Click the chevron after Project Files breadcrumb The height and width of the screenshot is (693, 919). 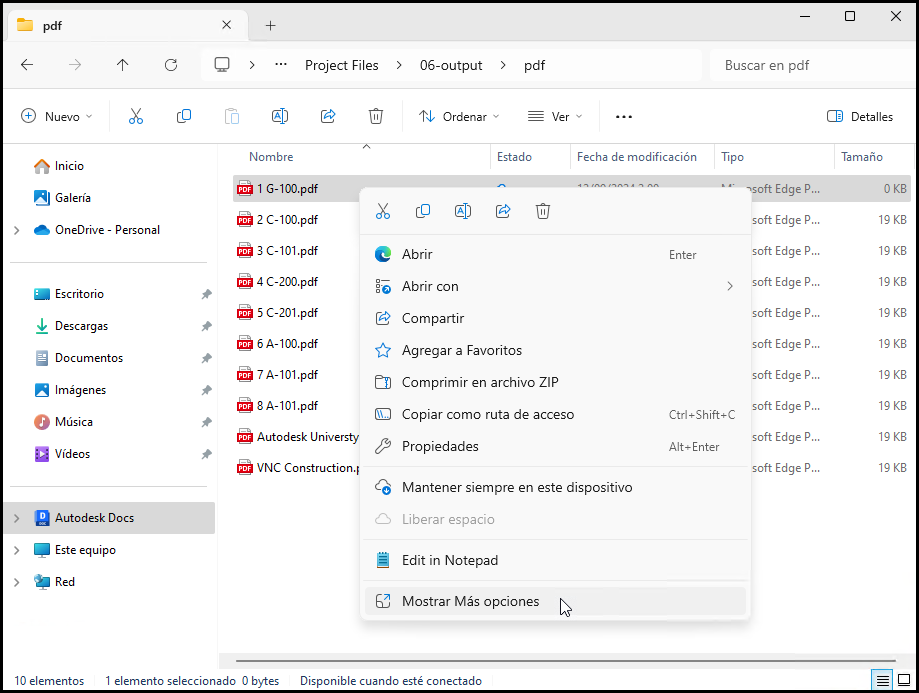(399, 65)
